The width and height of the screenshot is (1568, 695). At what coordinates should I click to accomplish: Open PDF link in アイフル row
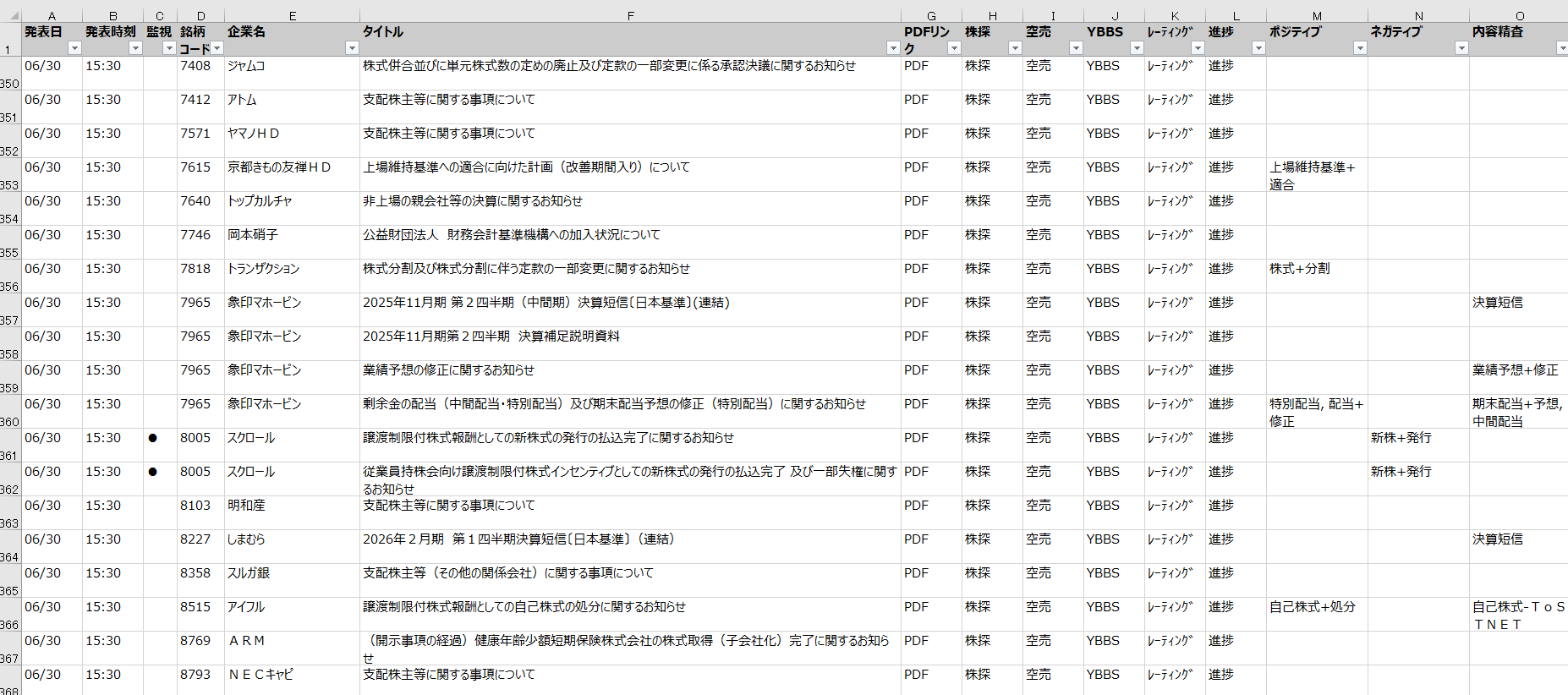click(x=916, y=607)
